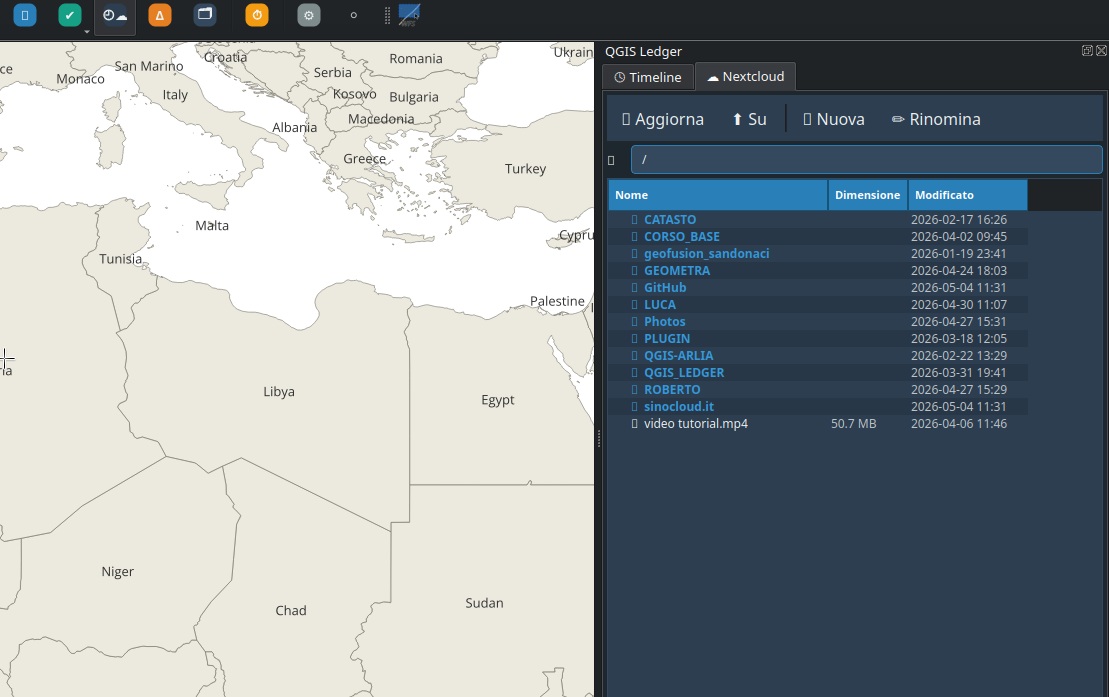The height and width of the screenshot is (697, 1109).
Task: Select the QGIS_LEDGER folder row
Action: point(818,372)
